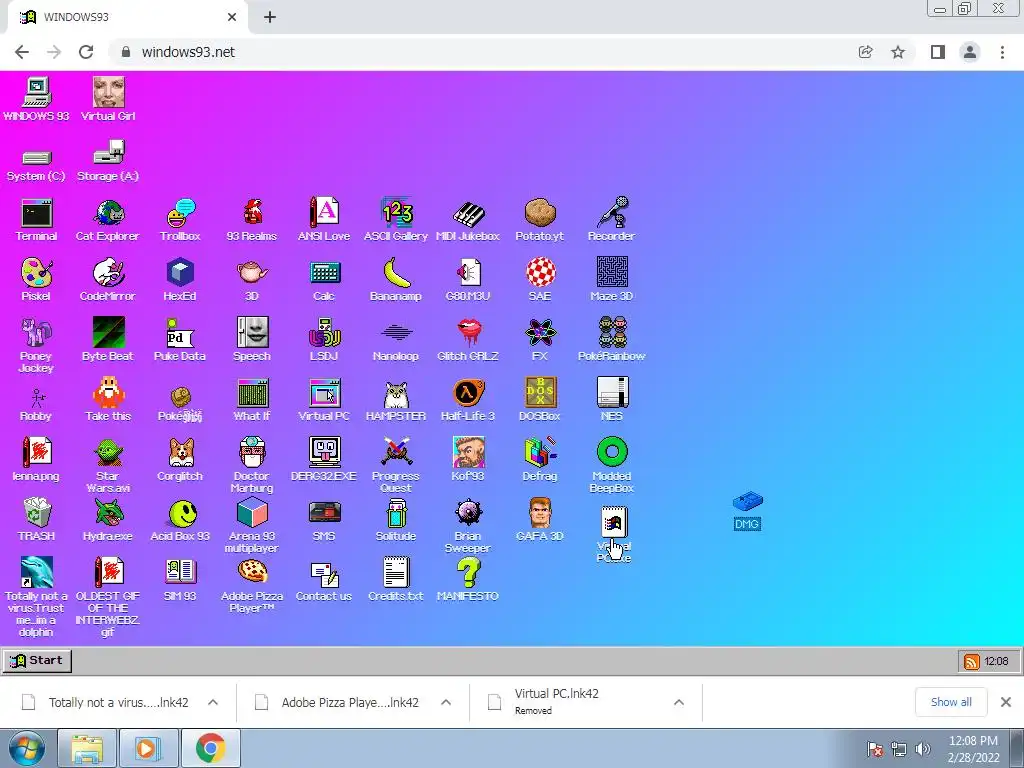The height and width of the screenshot is (768, 1024).
Task: Click Show all downloads button
Action: 951,702
